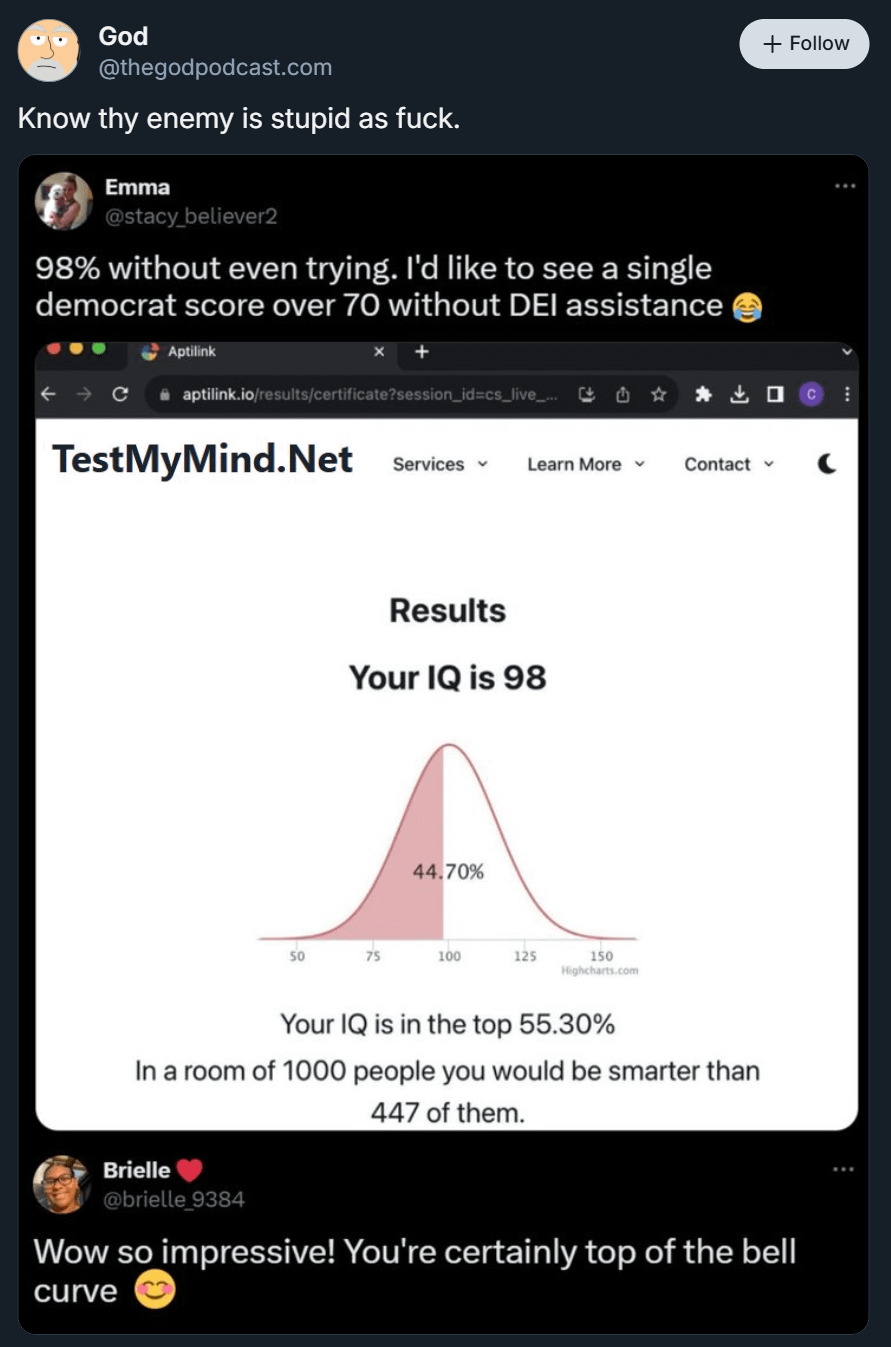Open God's profile avatar
The image size is (891, 1347).
[x=48, y=50]
